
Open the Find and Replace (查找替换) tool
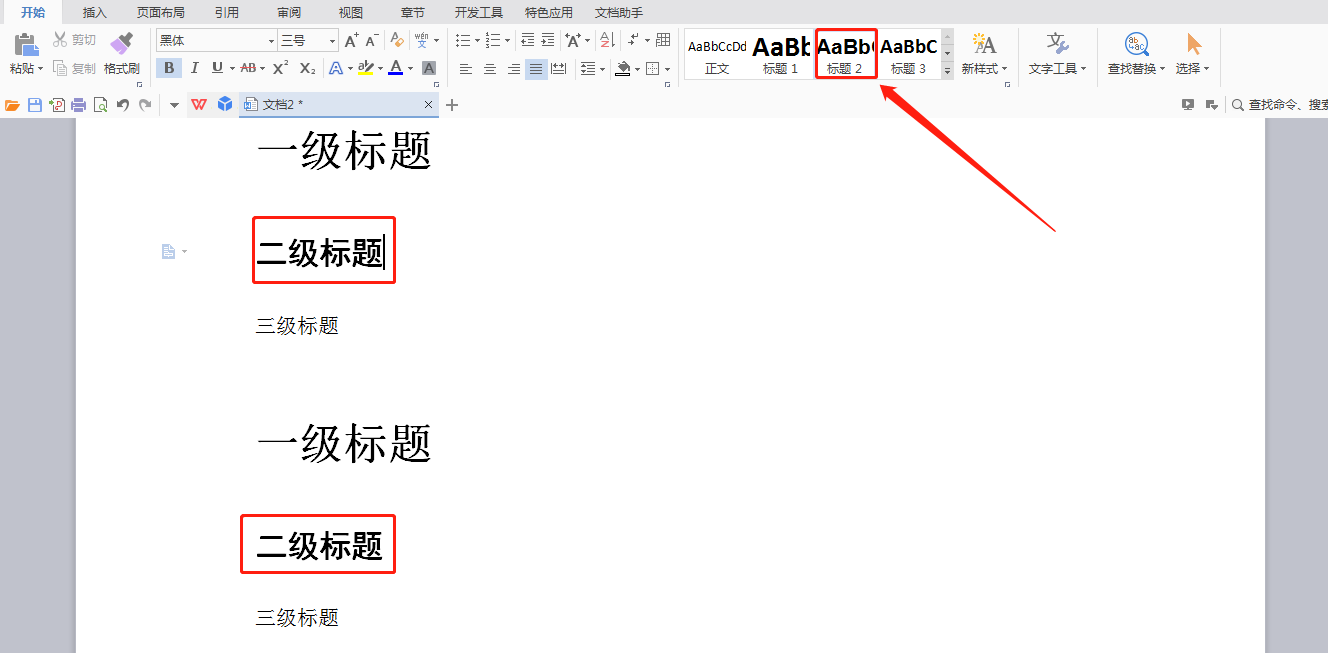(1136, 54)
